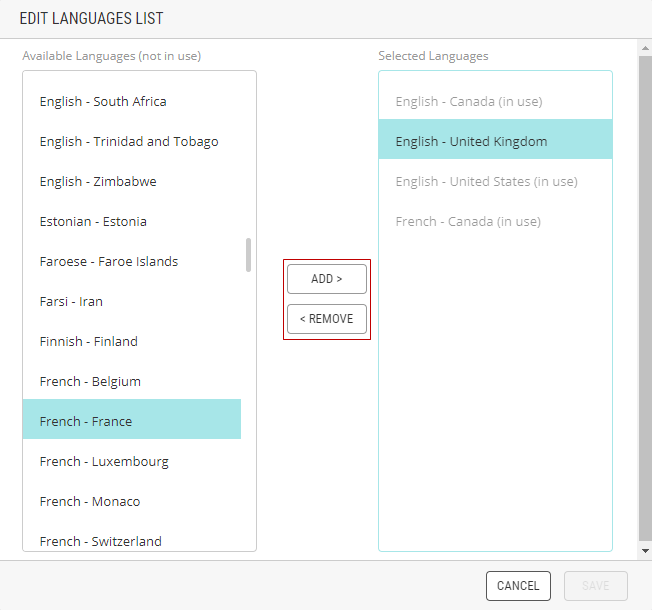Choose English - Zimbabwe language
This screenshot has height=610, width=652.
132,181
